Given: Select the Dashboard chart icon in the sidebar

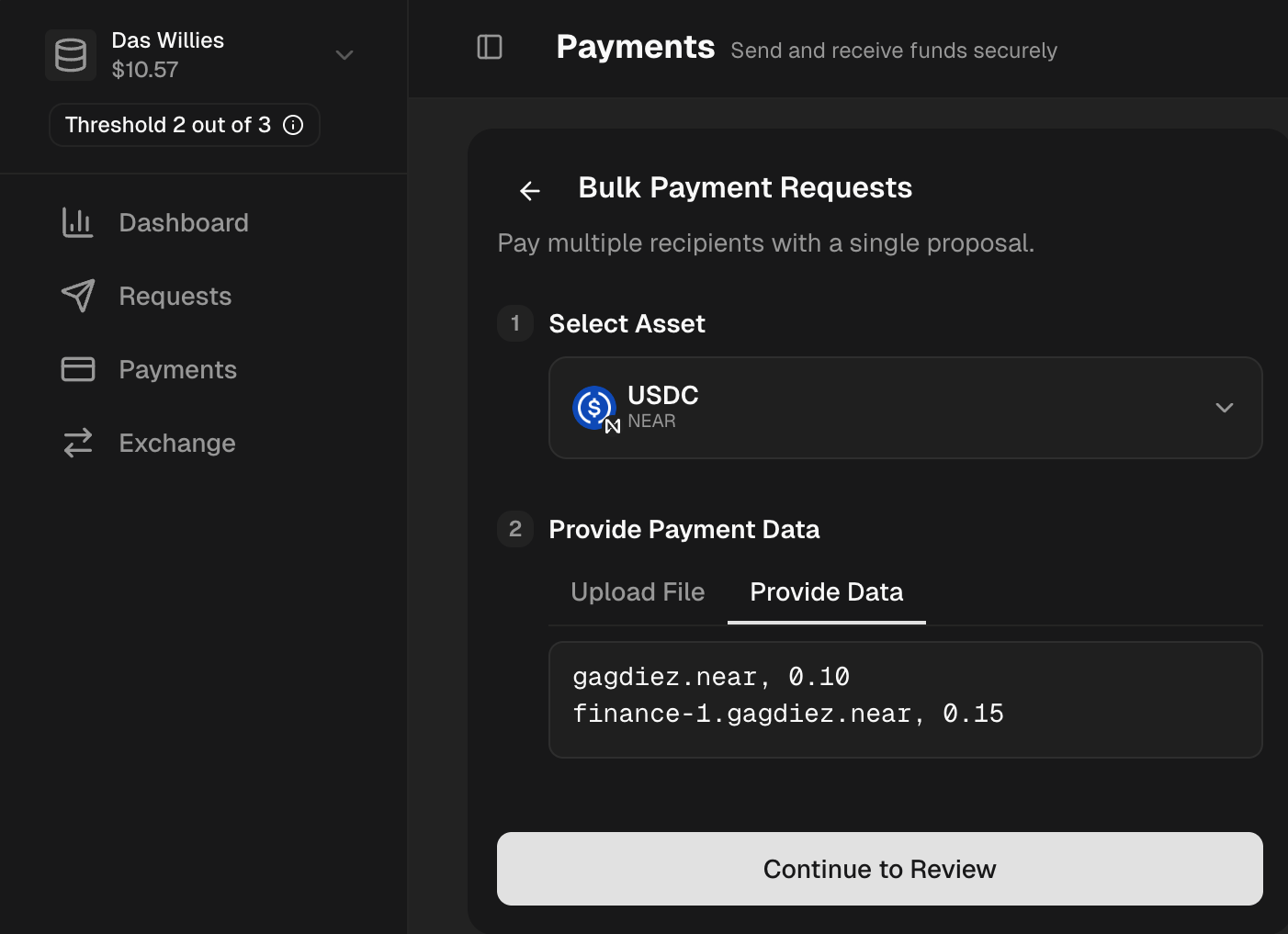Looking at the screenshot, I should [77, 222].
